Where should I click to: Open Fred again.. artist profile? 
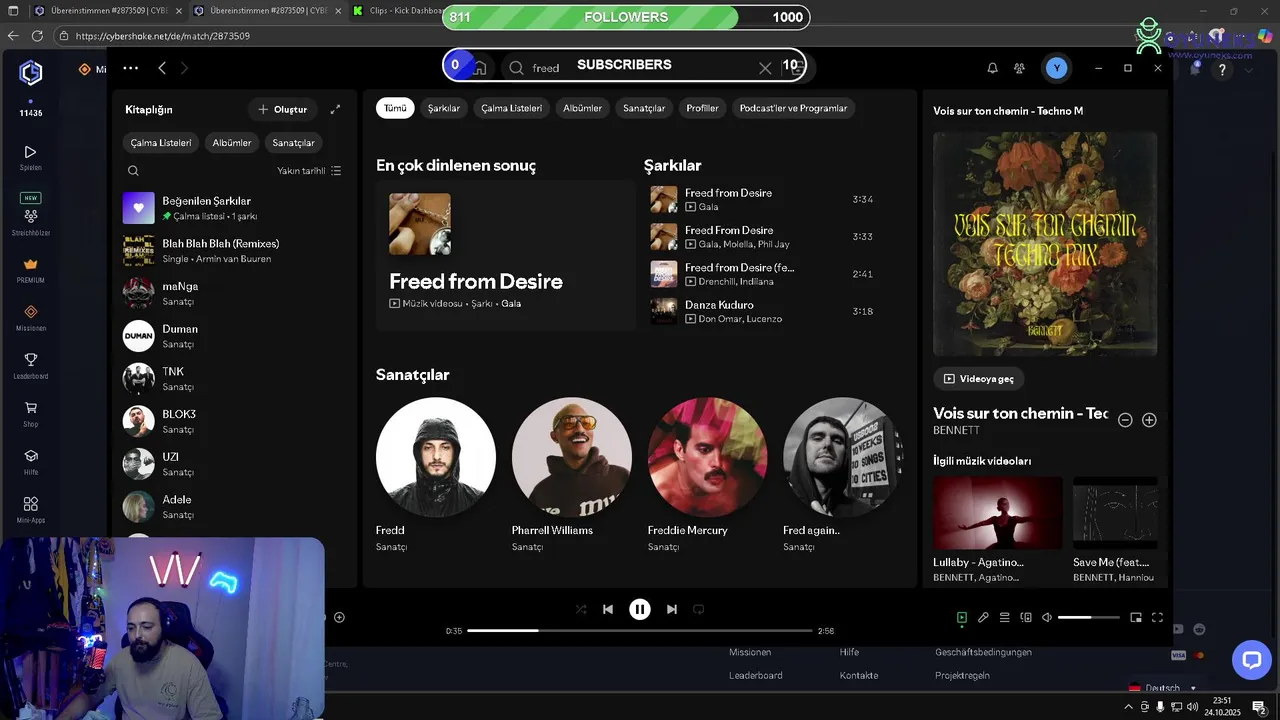click(843, 457)
